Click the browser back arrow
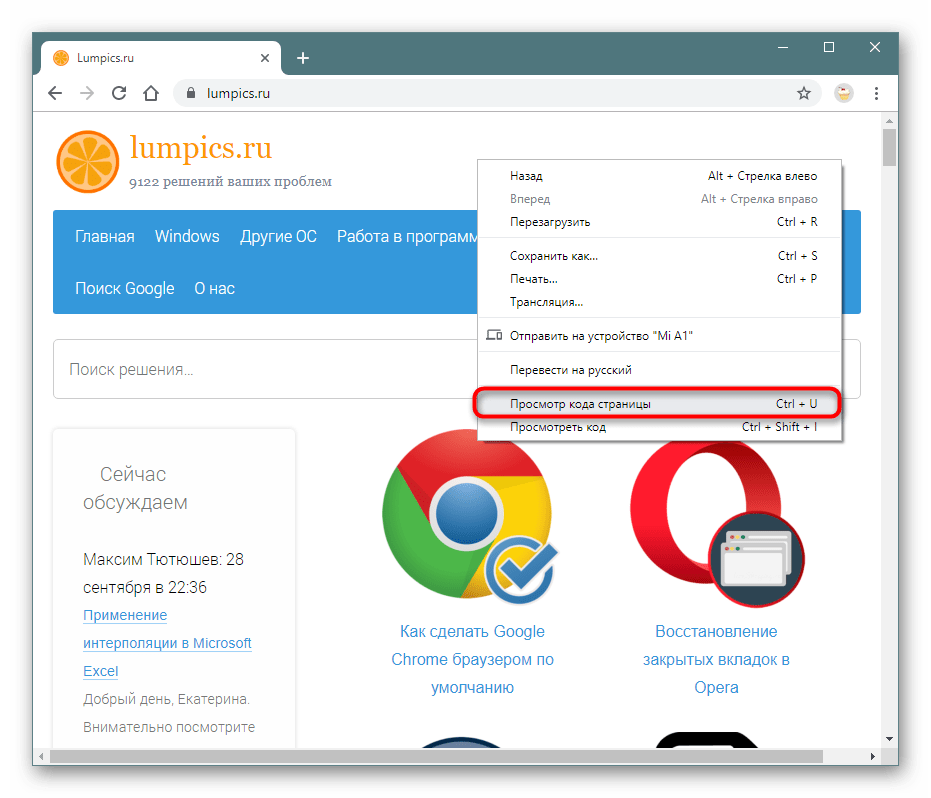This screenshot has width=931, height=798. [x=55, y=93]
